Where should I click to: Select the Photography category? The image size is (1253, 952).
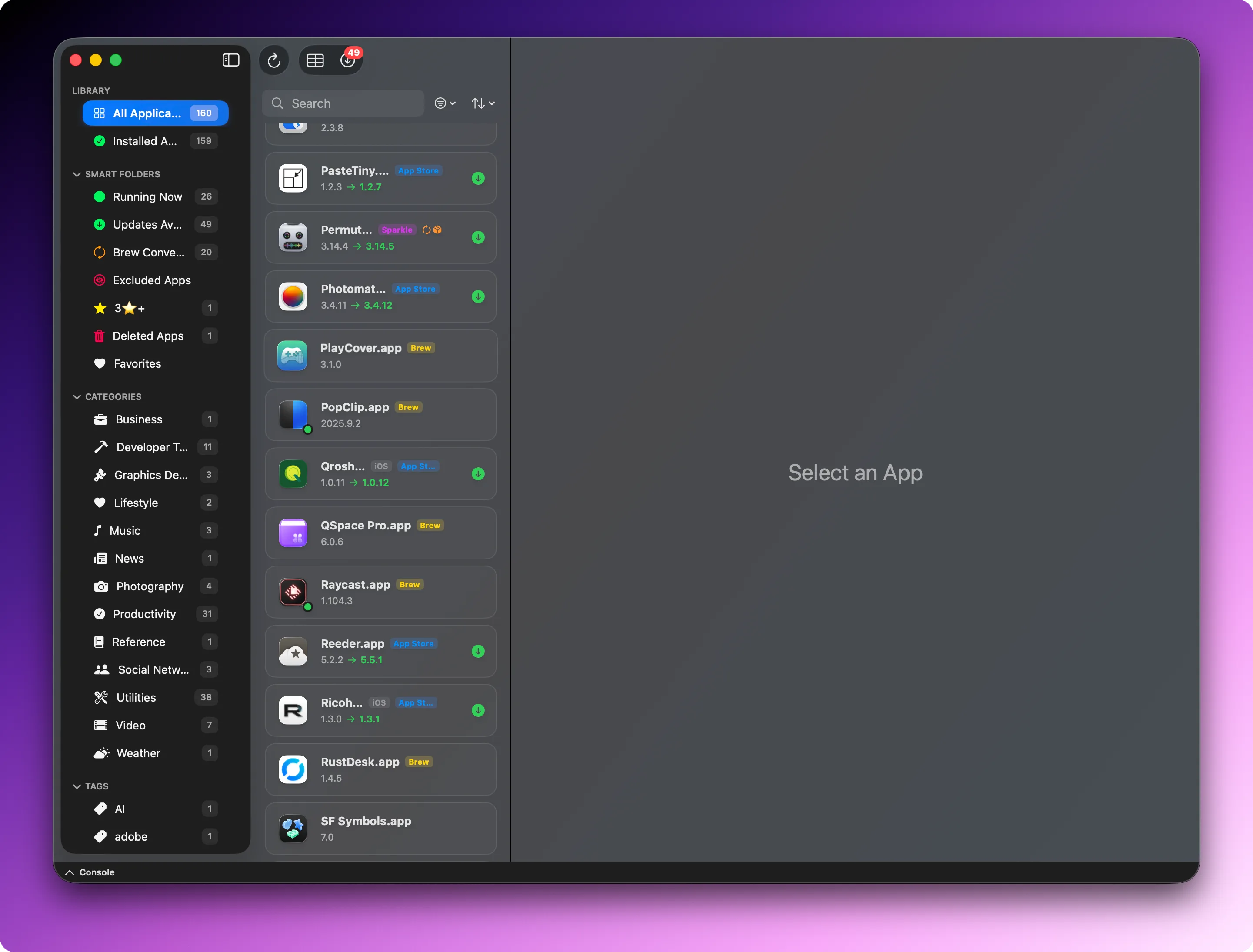pyautogui.click(x=155, y=586)
